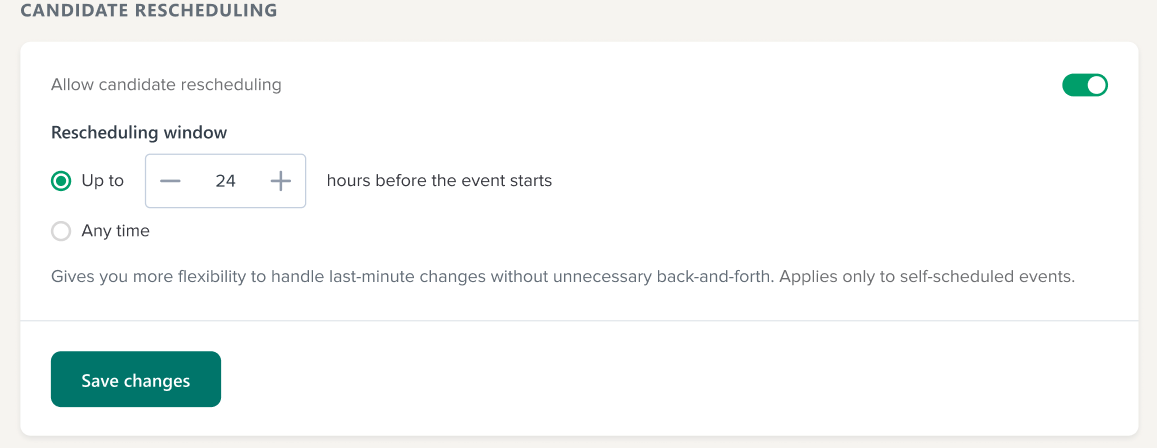Click the green dot inside selected radio
Image resolution: width=1157 pixels, height=448 pixels.
tap(61, 181)
